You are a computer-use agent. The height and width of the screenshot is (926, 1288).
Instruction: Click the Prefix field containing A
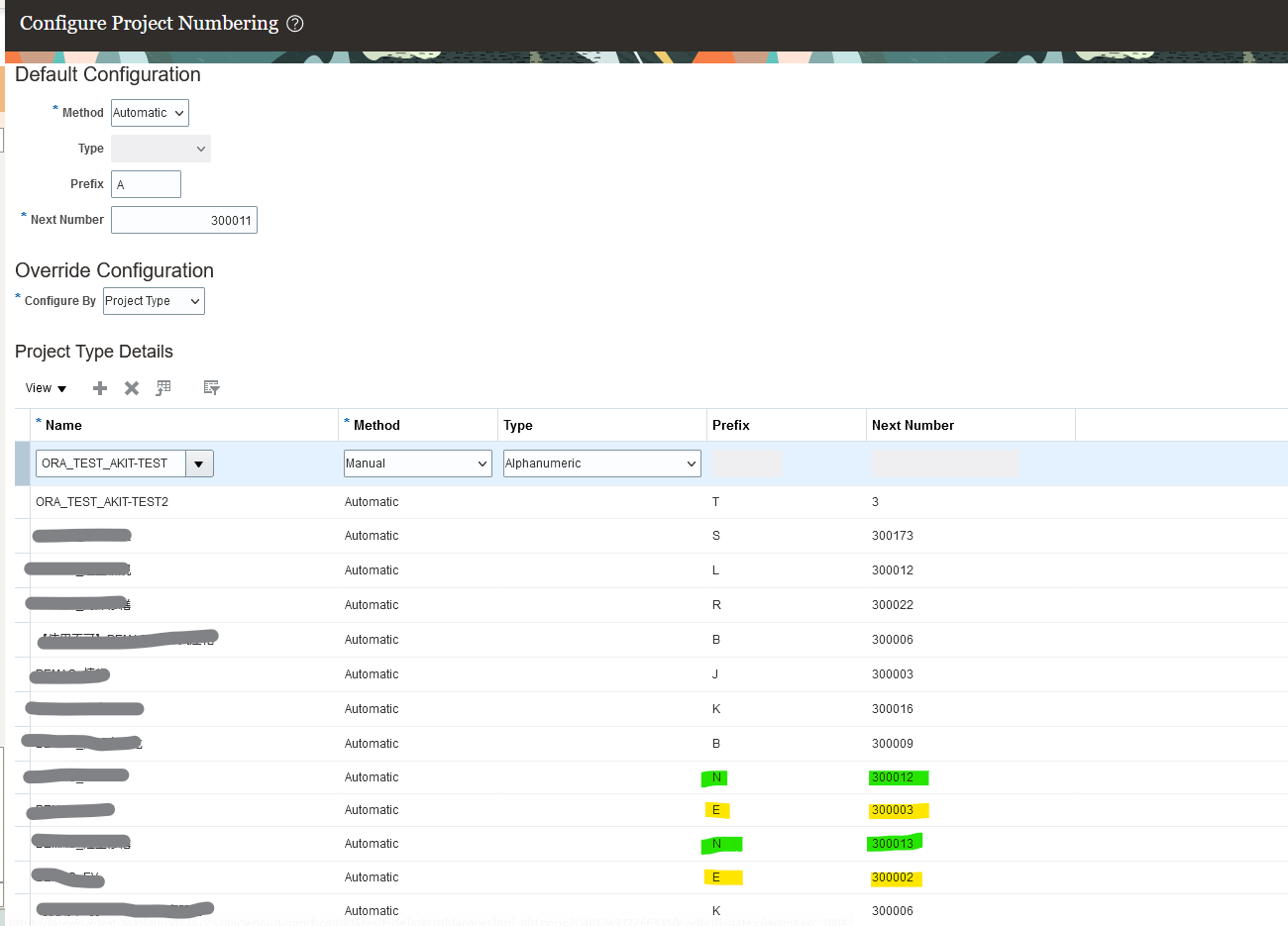pos(145,183)
